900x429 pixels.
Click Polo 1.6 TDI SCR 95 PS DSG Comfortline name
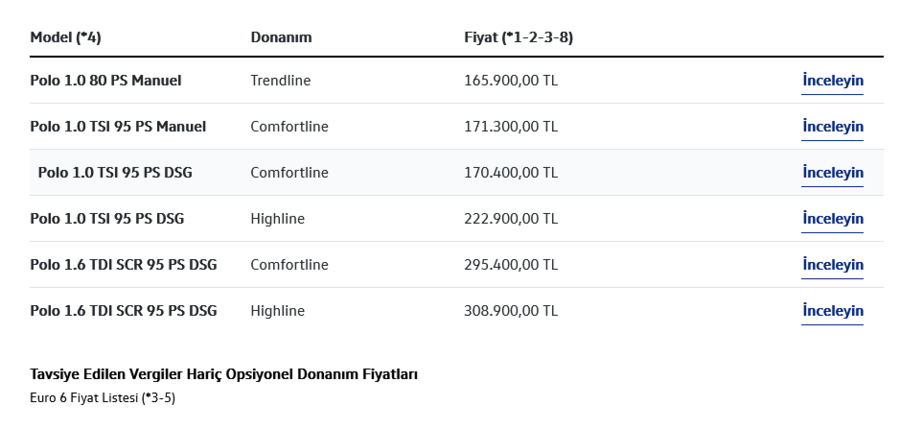pos(123,265)
